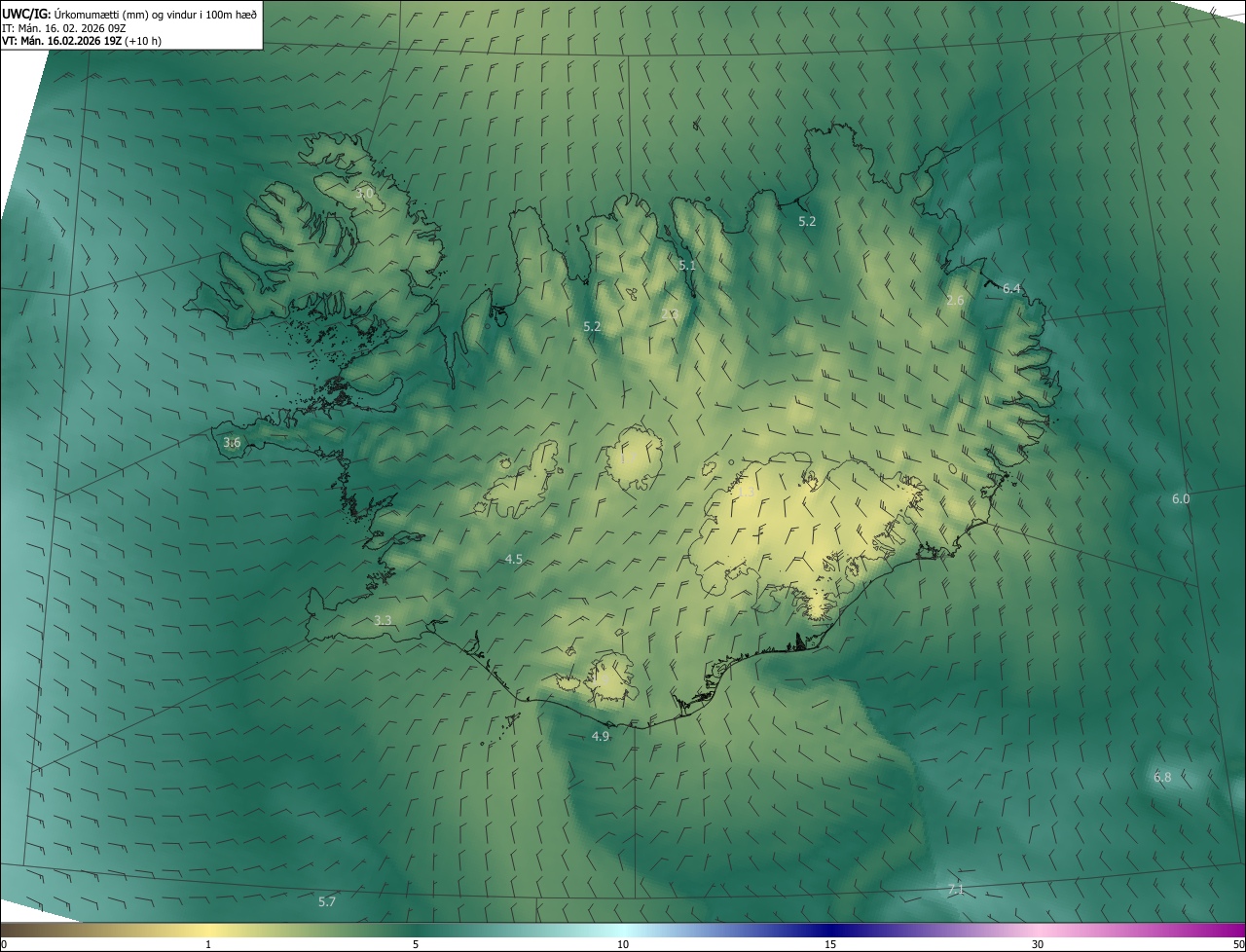Click the 5.1 precipitable water value

687,265
